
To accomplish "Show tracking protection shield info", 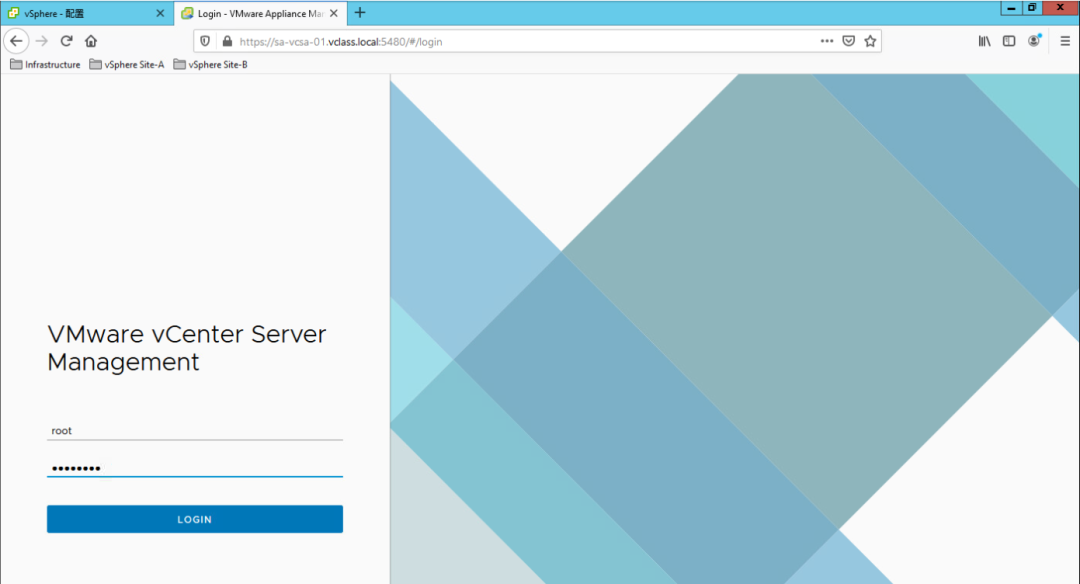I will [205, 41].
